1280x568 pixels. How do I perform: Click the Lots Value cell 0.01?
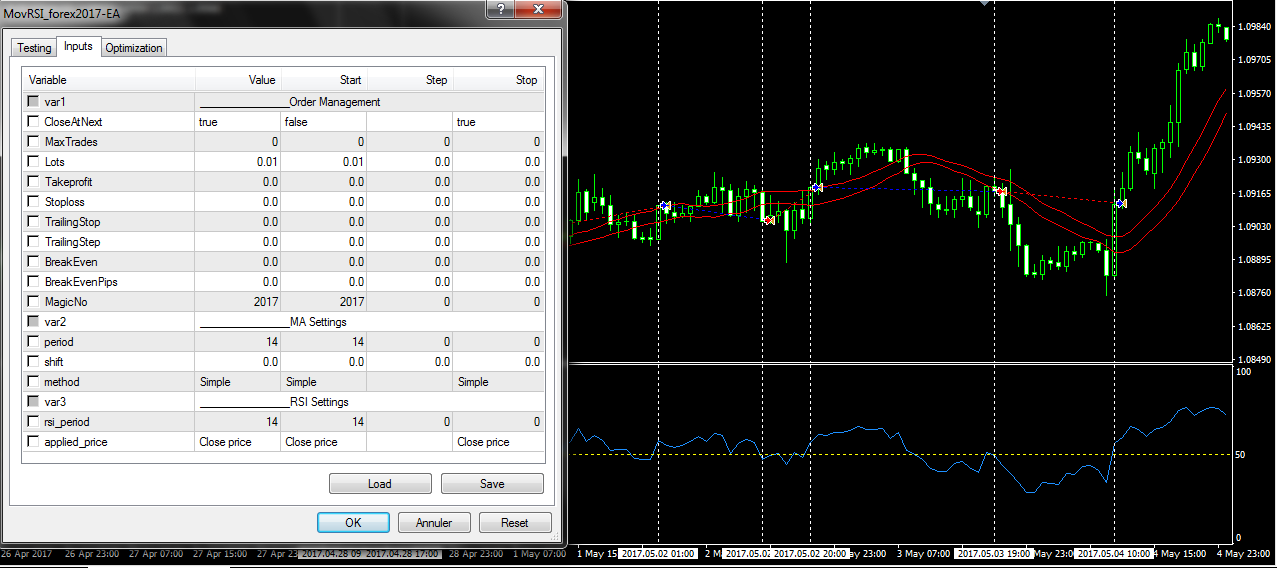238,162
